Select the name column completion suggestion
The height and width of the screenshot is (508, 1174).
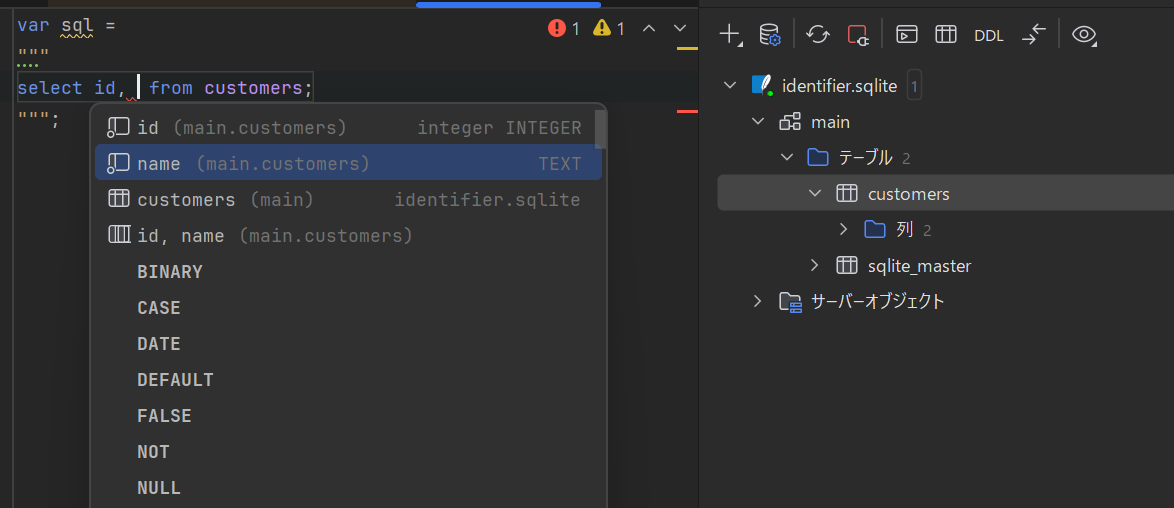tap(348, 163)
